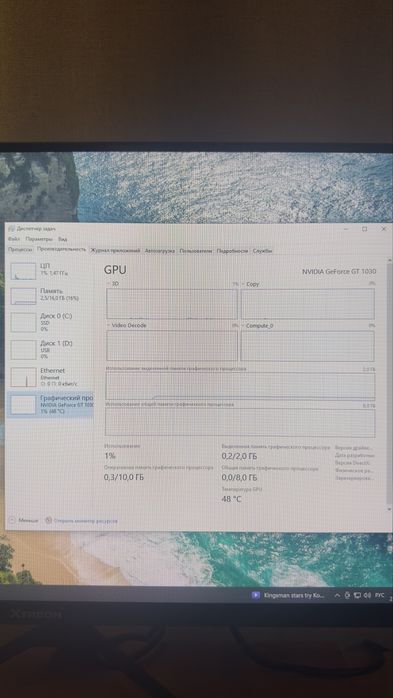Close the Task Manager window
This screenshot has height=698, width=393.
pos(384,229)
